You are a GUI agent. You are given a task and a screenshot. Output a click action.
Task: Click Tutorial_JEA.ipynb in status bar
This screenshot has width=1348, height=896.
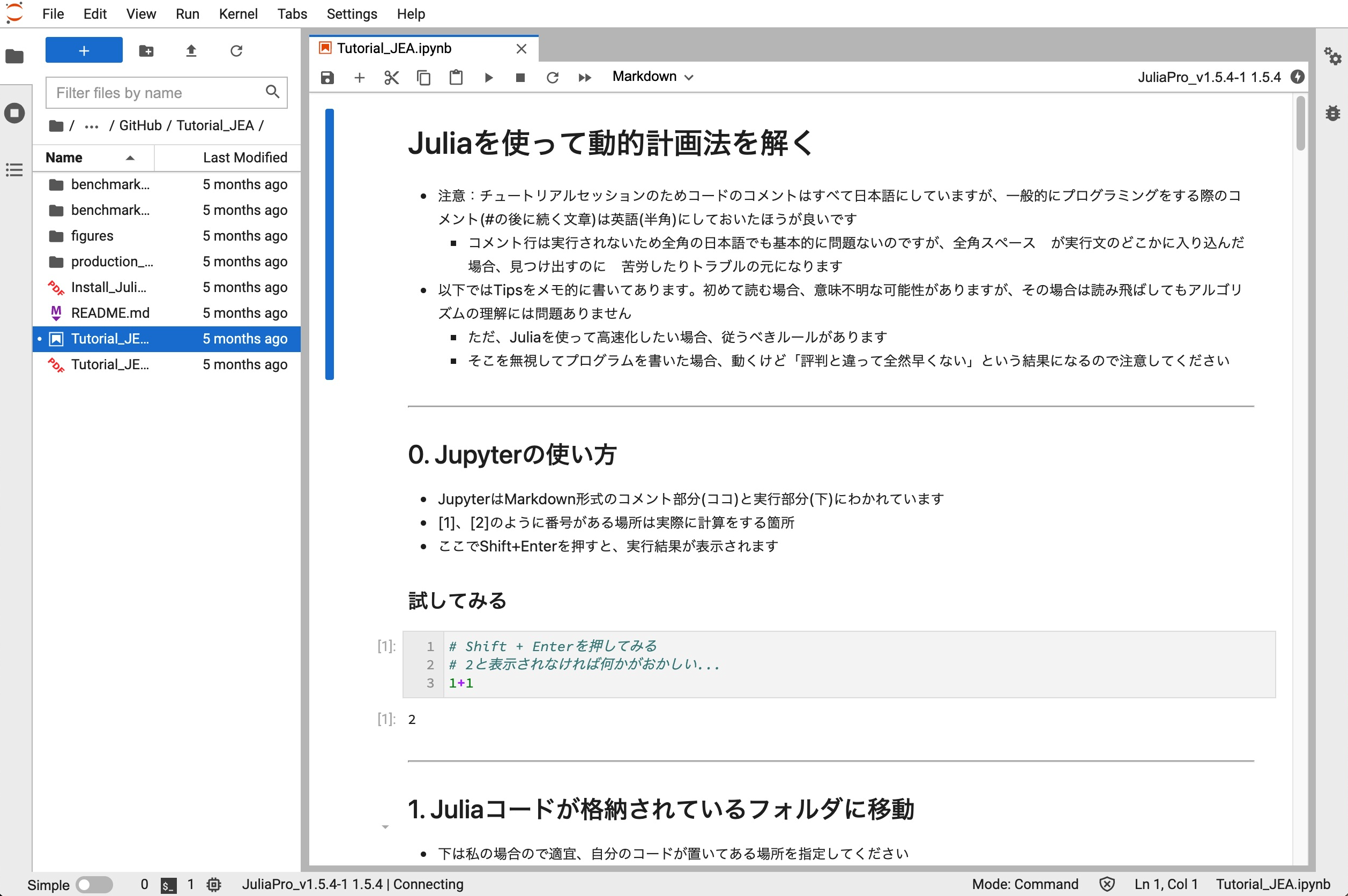click(1273, 885)
